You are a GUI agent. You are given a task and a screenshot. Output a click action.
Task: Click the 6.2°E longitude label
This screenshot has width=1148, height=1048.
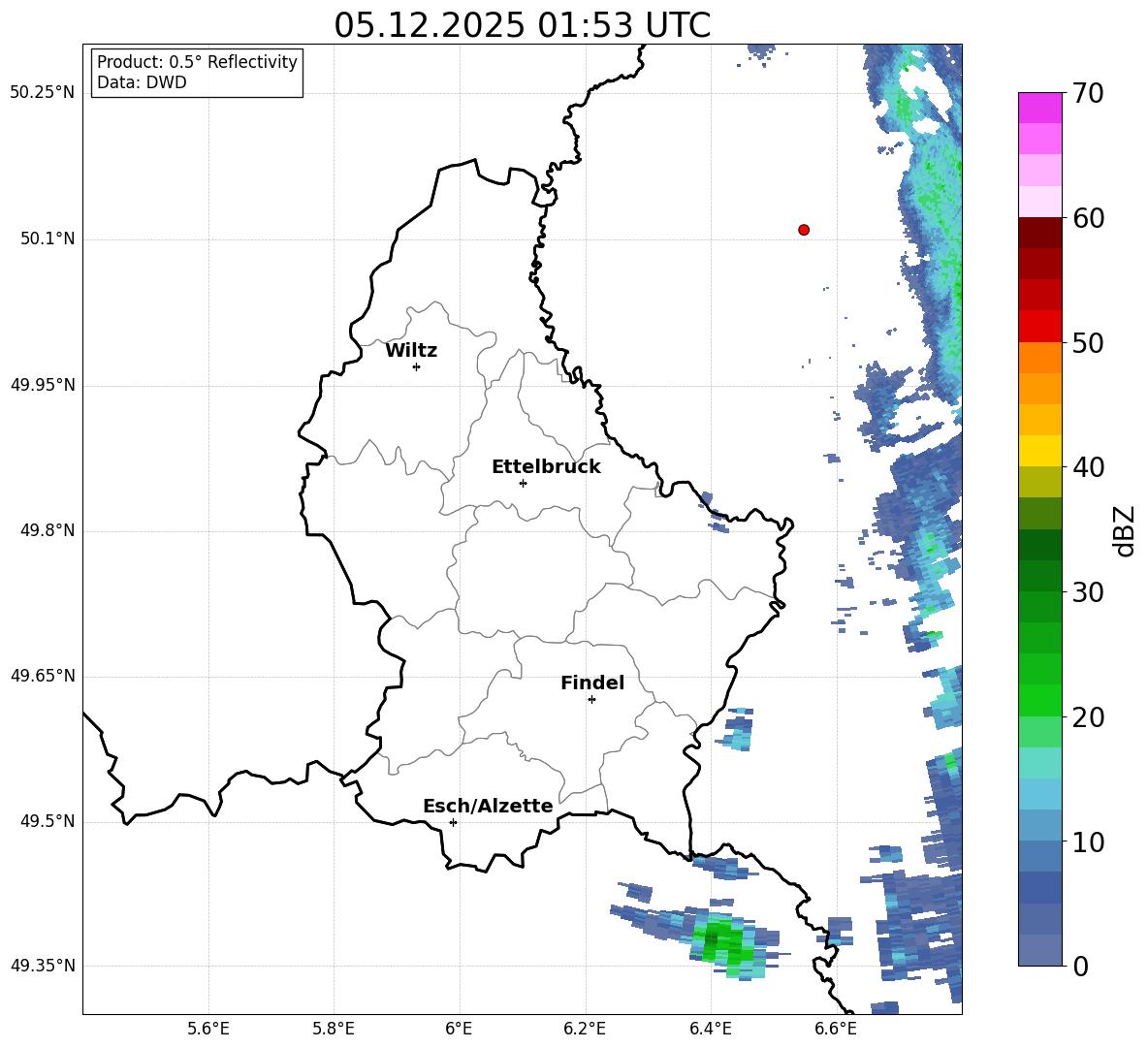tap(585, 1029)
